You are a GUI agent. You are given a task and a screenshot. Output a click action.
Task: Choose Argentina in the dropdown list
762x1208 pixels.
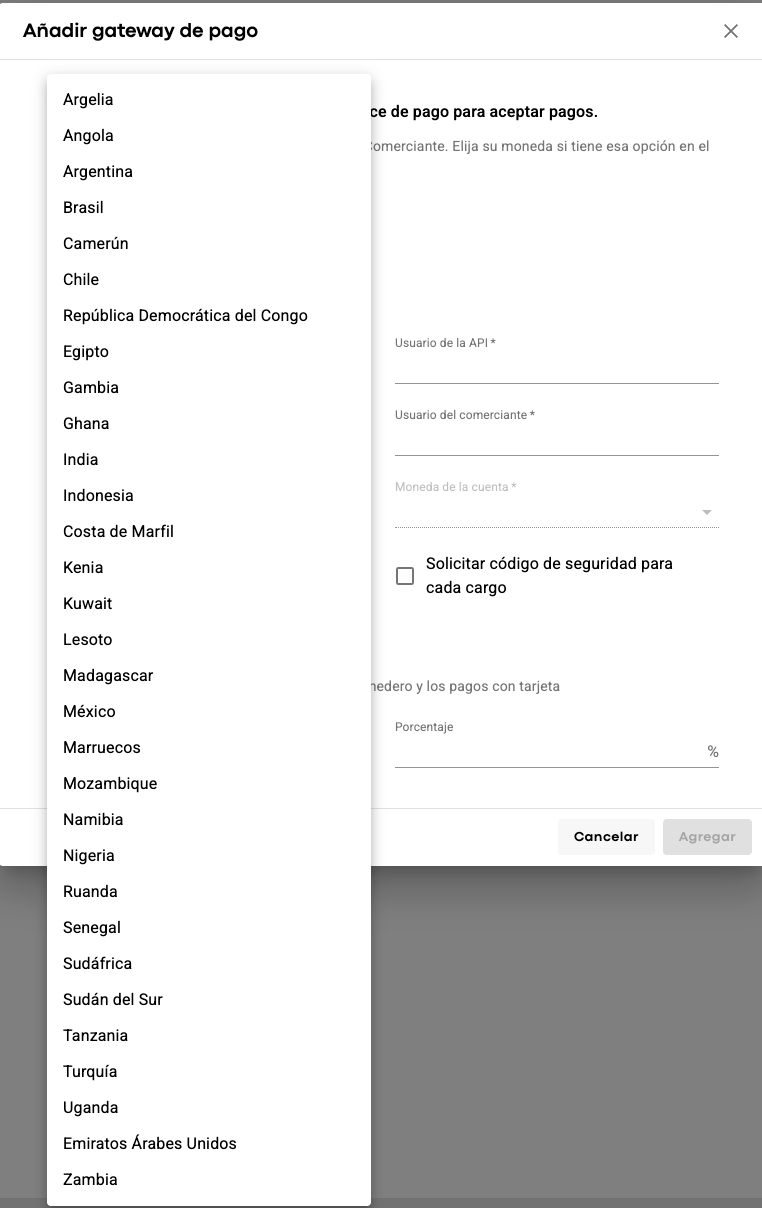tap(98, 171)
